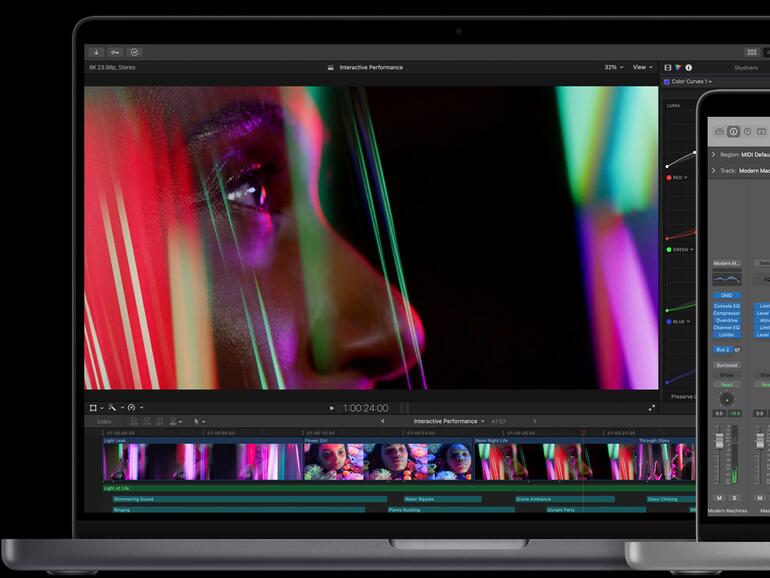Open the 32% zoom dropdown

(611, 67)
